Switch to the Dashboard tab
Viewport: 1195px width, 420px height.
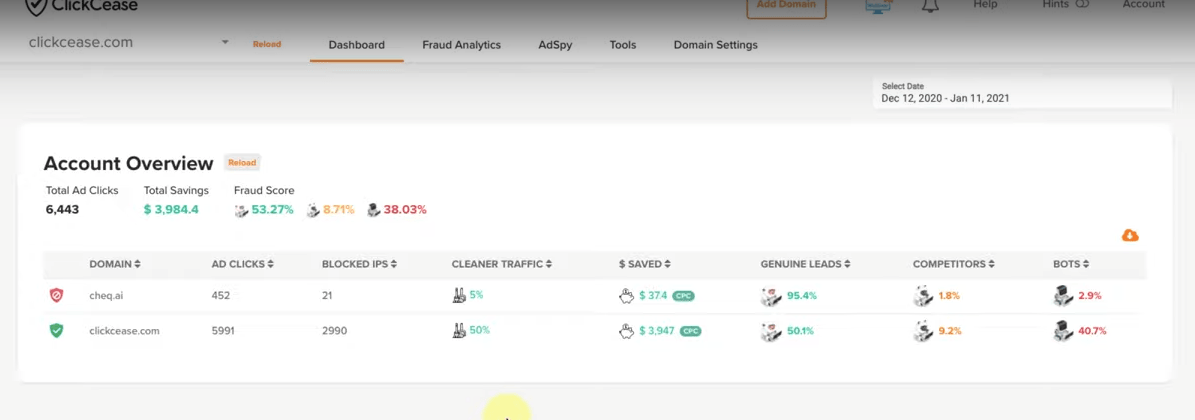coord(357,45)
